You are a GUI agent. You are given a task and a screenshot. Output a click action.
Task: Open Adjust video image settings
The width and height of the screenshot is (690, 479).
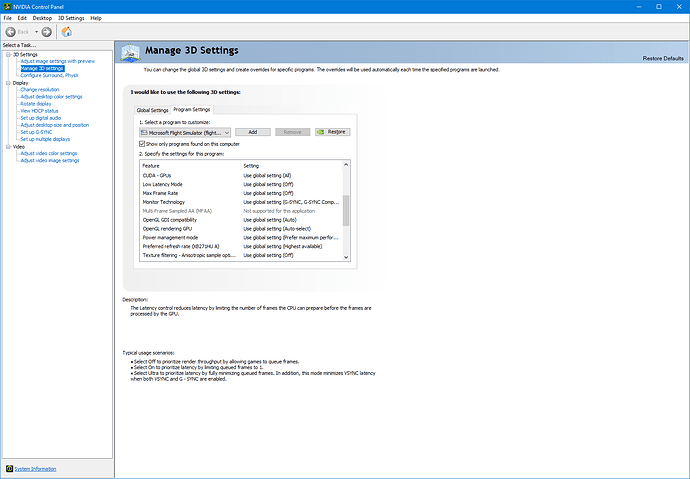50,161
